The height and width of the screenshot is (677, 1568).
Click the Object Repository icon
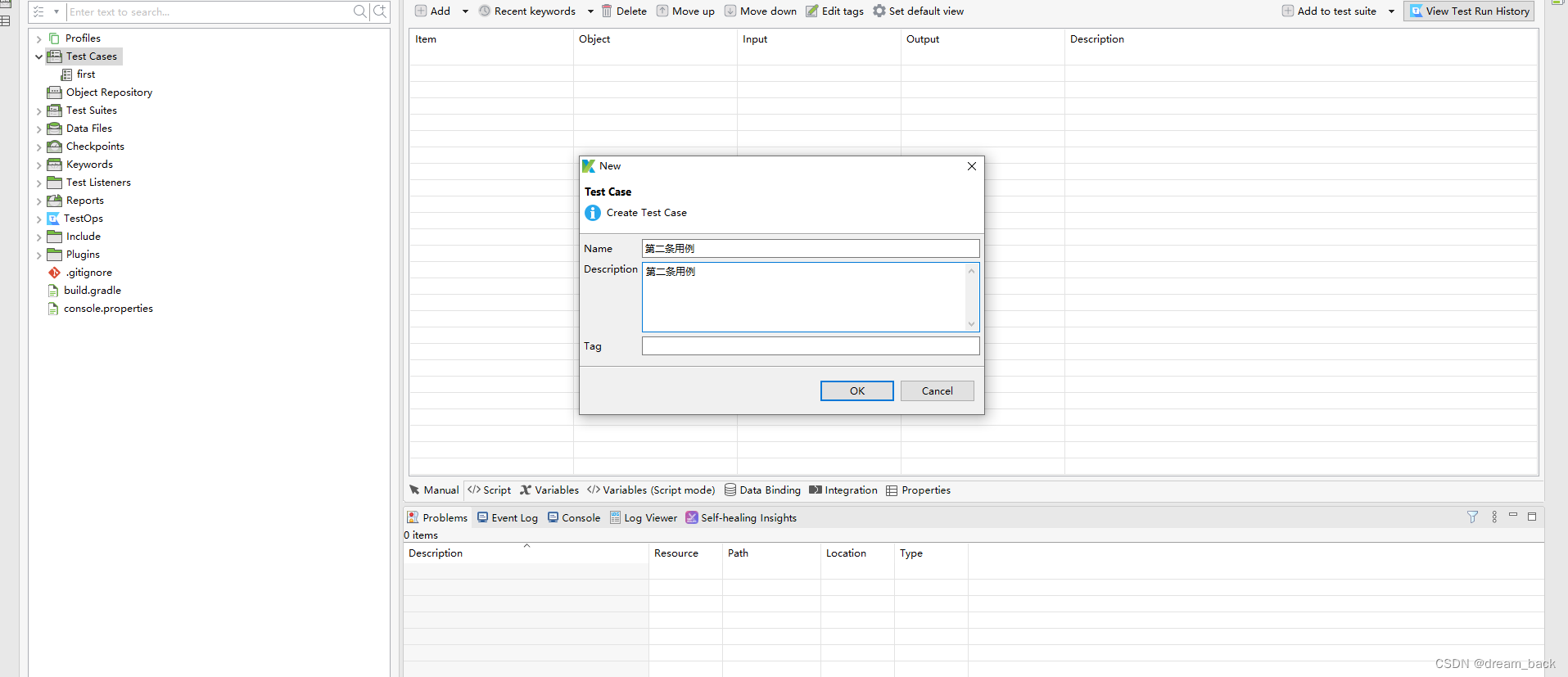pyautogui.click(x=55, y=93)
